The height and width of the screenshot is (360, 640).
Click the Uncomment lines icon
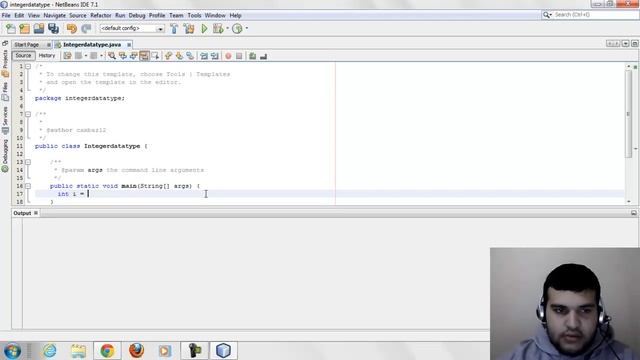263,56
